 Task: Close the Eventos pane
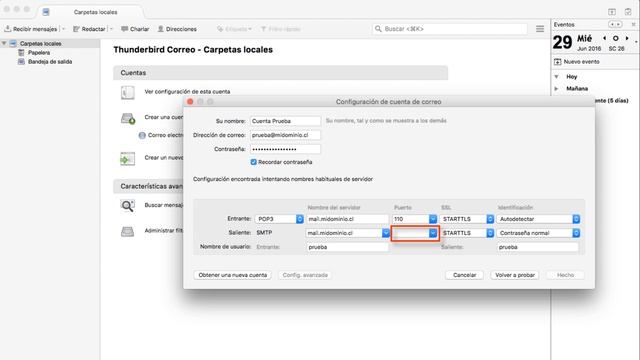click(633, 24)
